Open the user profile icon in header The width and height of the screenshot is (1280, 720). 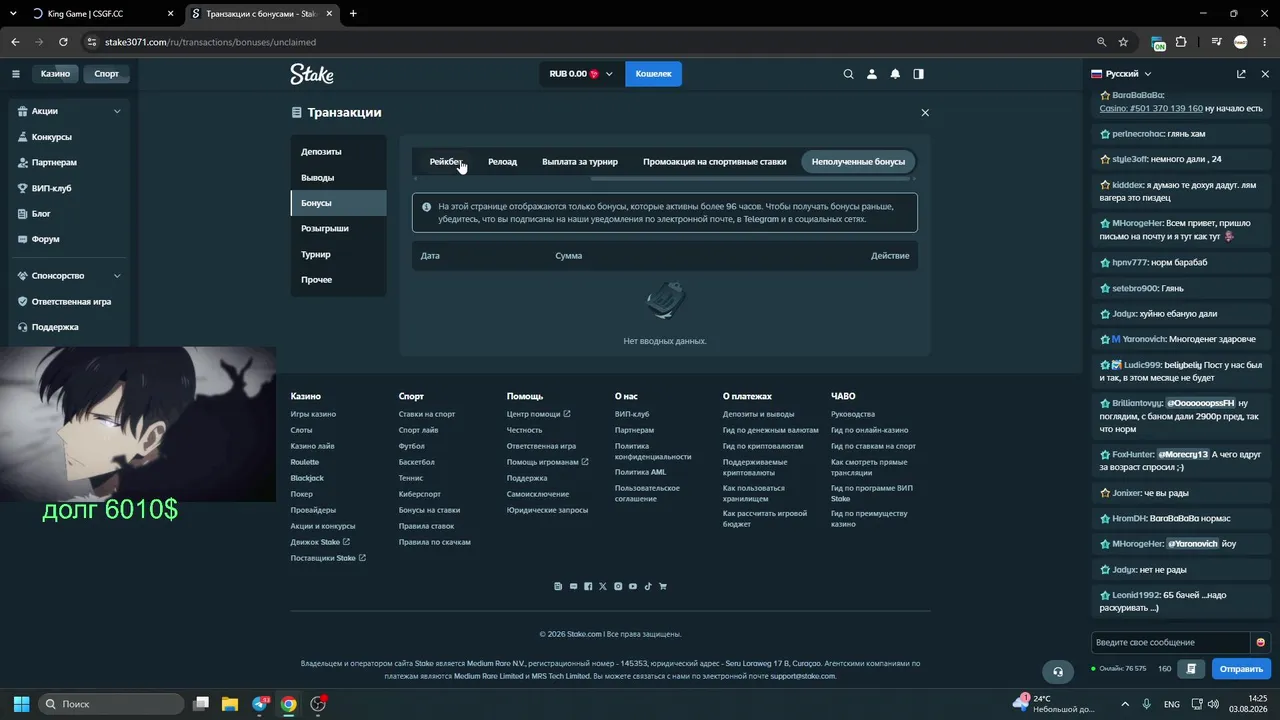[872, 74]
